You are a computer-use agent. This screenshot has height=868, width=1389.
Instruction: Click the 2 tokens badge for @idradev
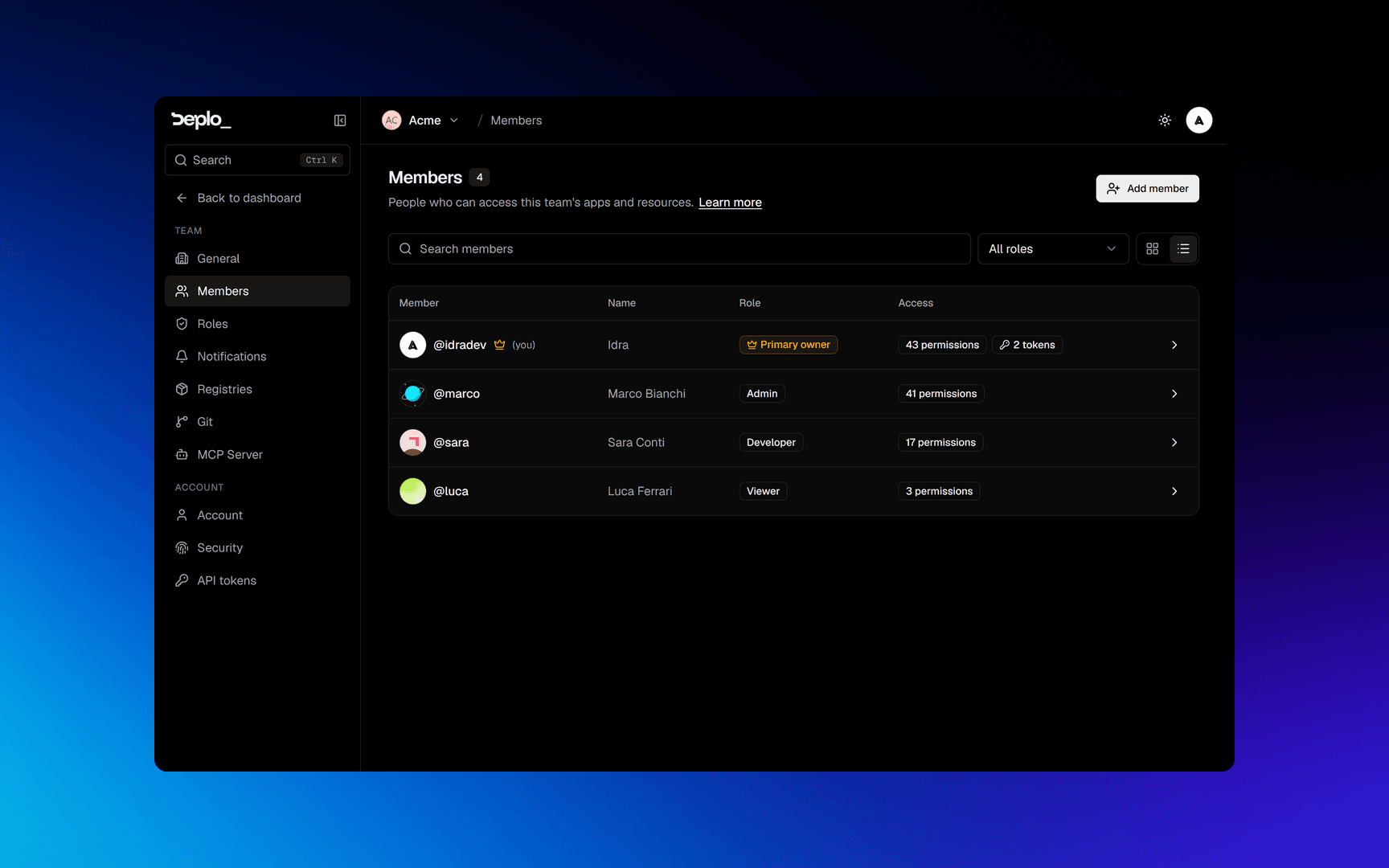pos(1027,345)
